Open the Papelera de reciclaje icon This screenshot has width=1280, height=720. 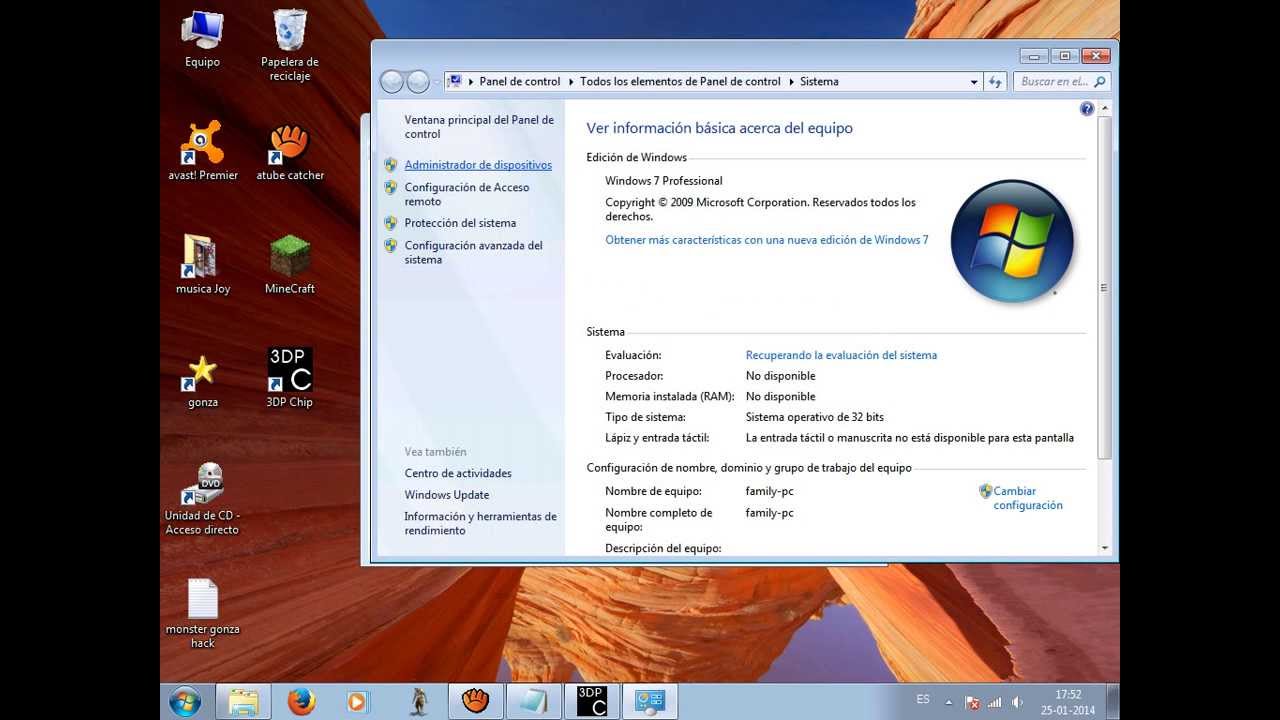coord(289,45)
